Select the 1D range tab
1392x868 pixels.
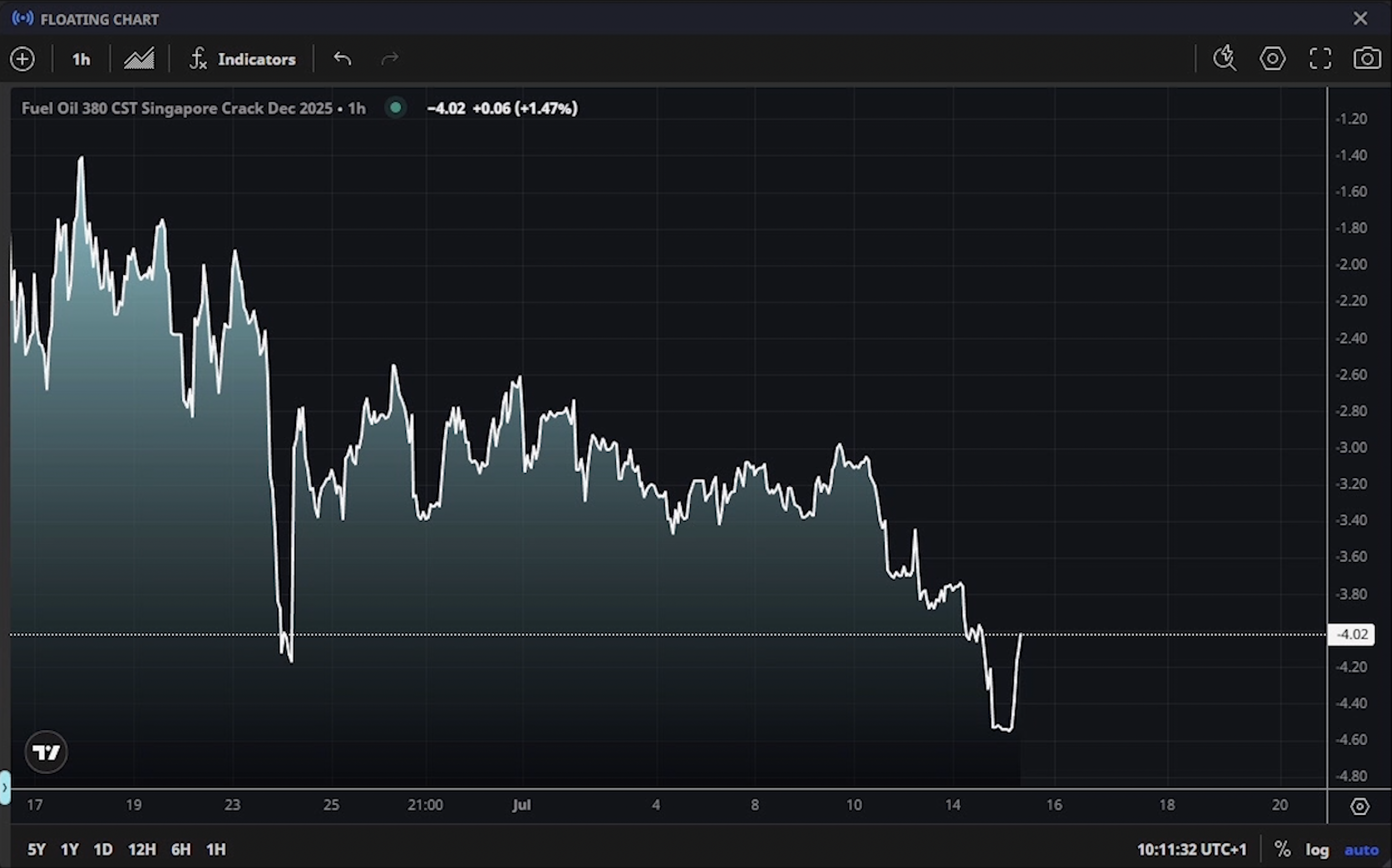point(103,849)
